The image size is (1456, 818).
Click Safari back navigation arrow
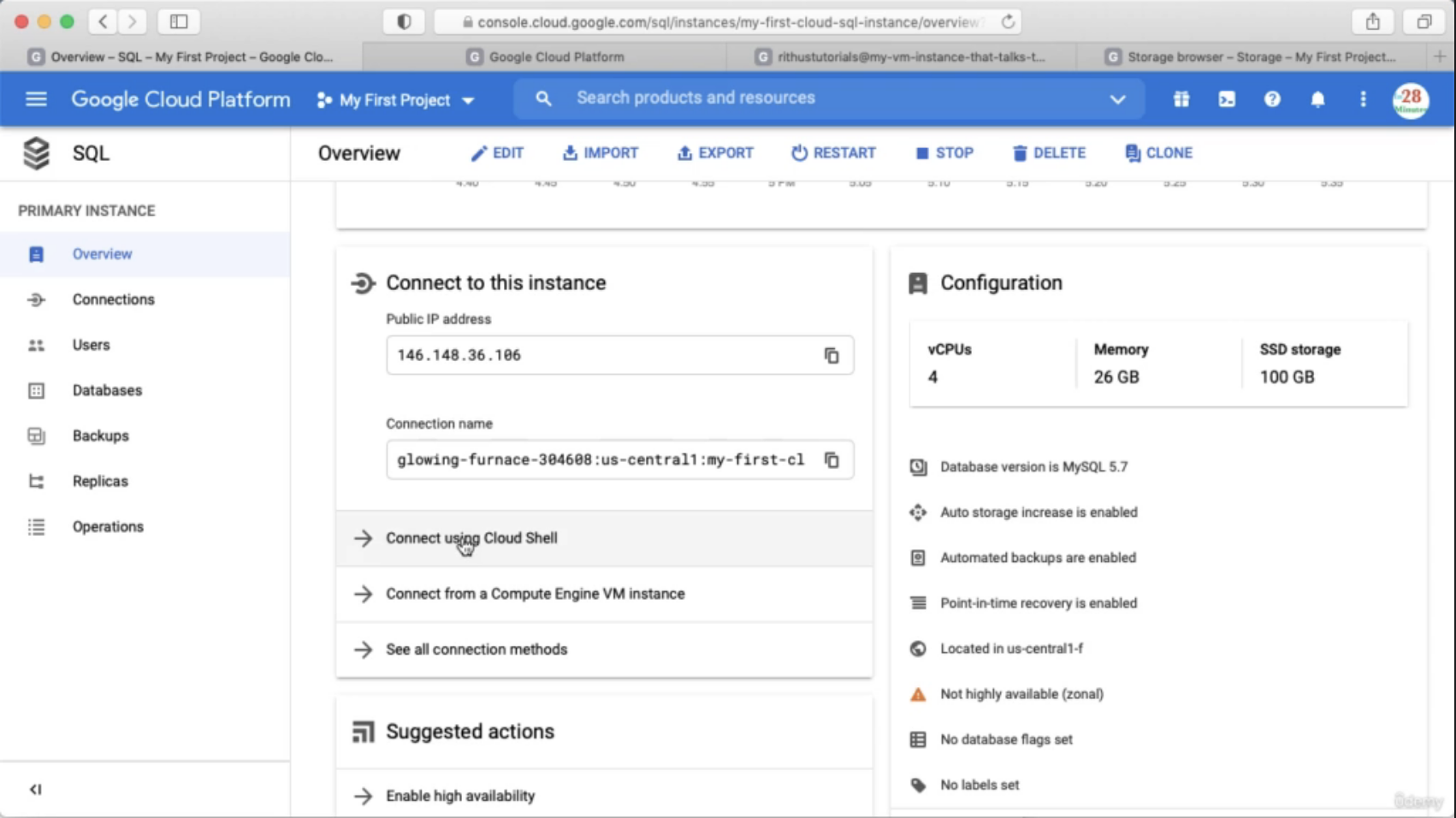click(103, 21)
